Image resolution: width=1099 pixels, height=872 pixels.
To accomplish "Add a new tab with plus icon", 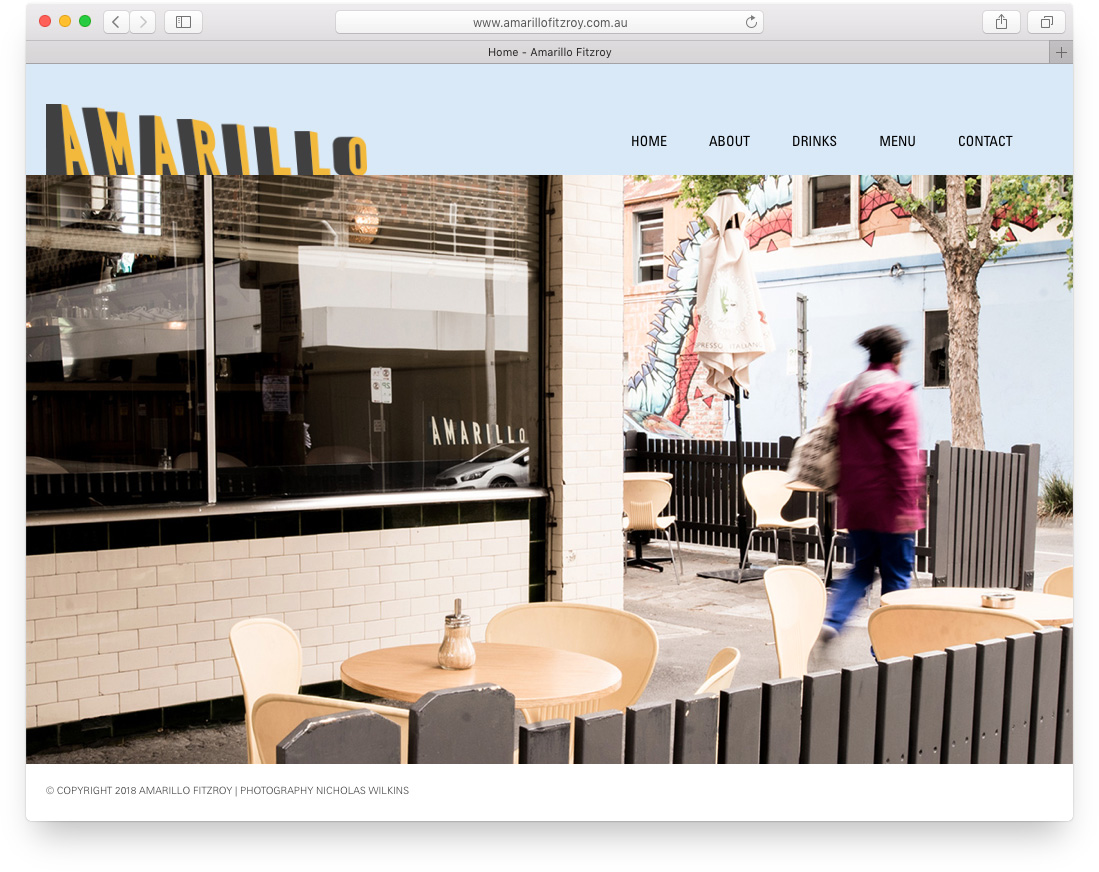I will tap(1061, 52).
